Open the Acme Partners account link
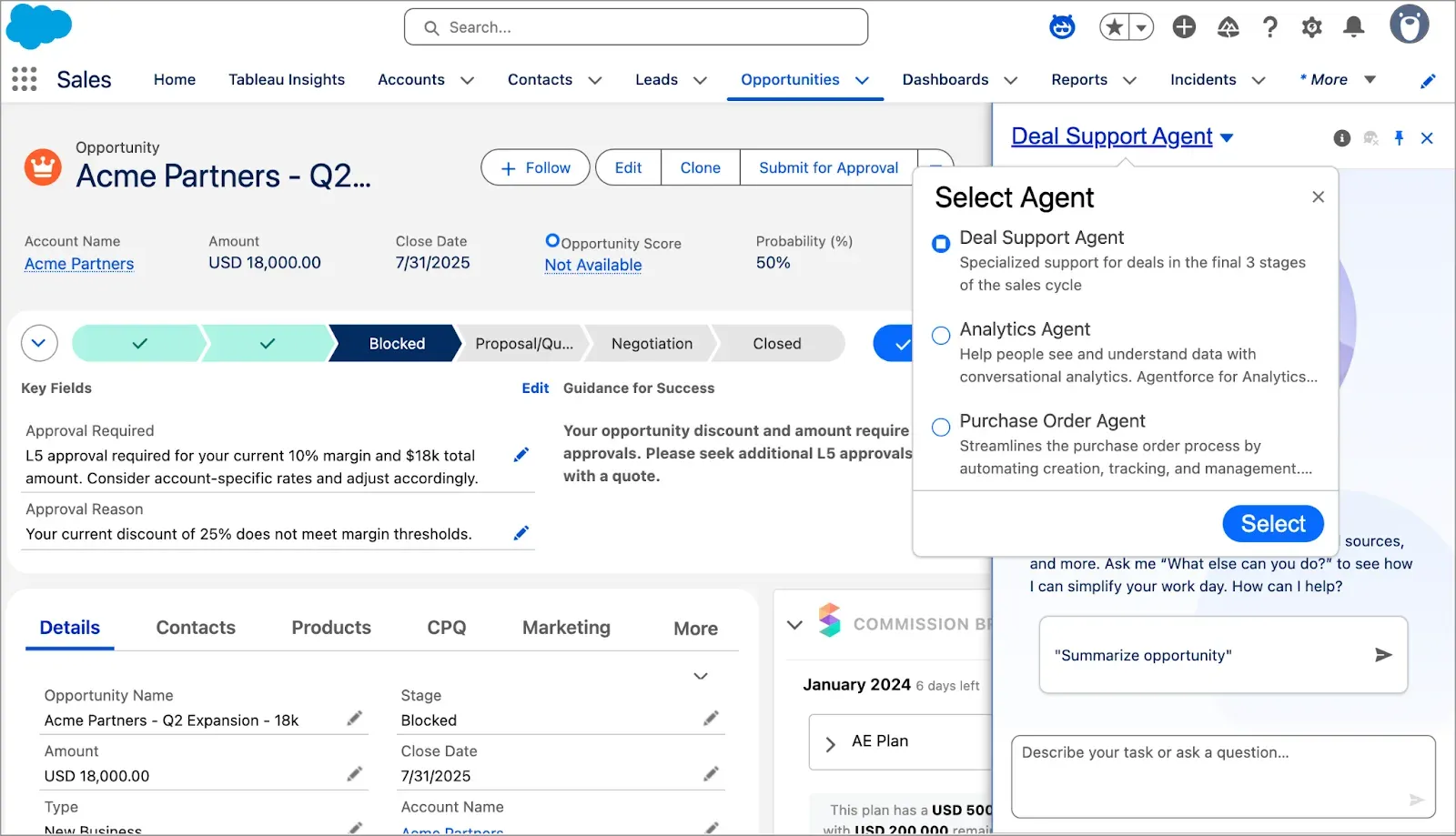The image size is (1456, 836). click(x=78, y=263)
